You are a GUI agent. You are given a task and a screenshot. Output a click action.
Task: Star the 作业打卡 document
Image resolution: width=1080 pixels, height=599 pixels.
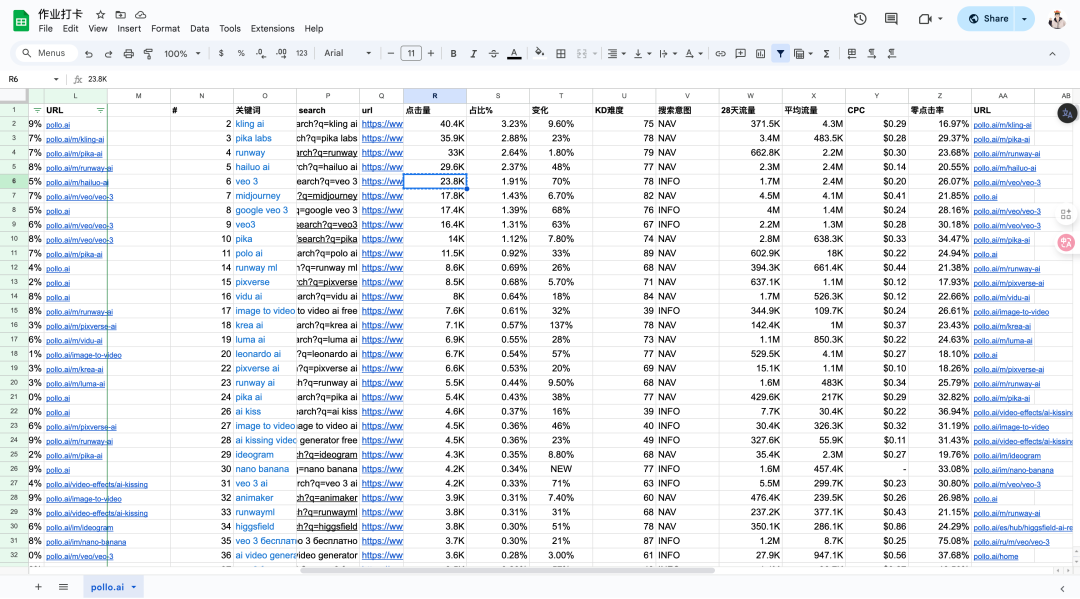pyautogui.click(x=101, y=14)
